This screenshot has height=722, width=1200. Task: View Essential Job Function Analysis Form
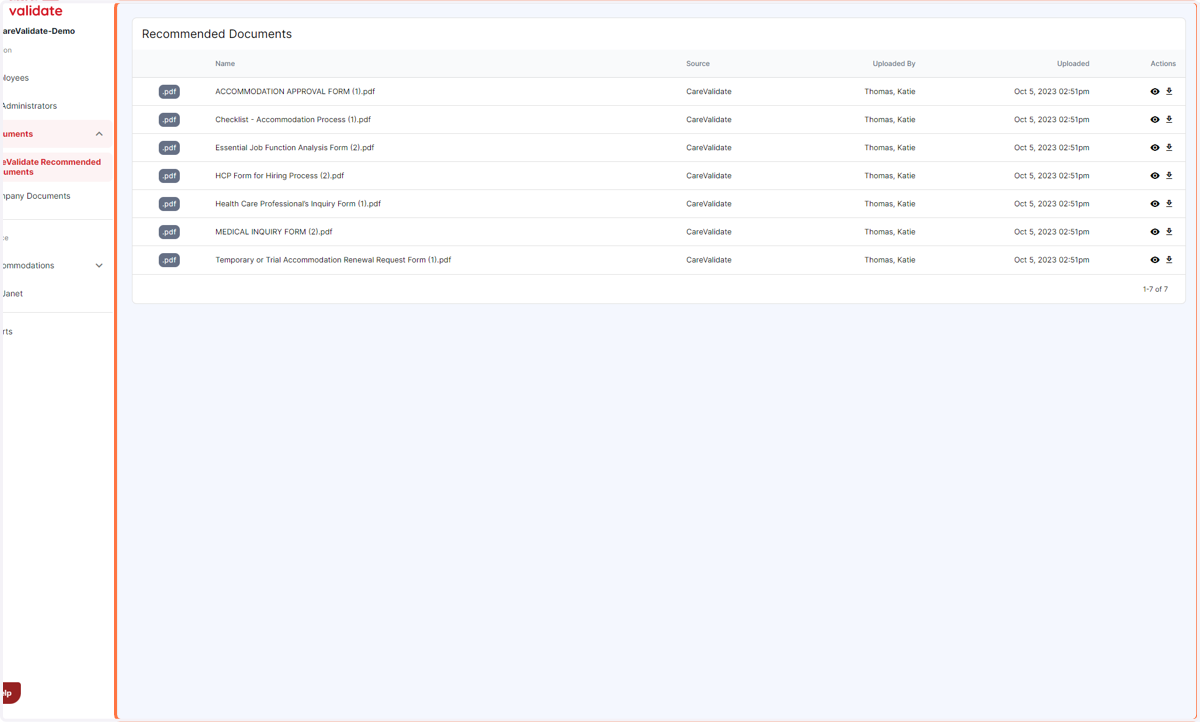[1155, 148]
